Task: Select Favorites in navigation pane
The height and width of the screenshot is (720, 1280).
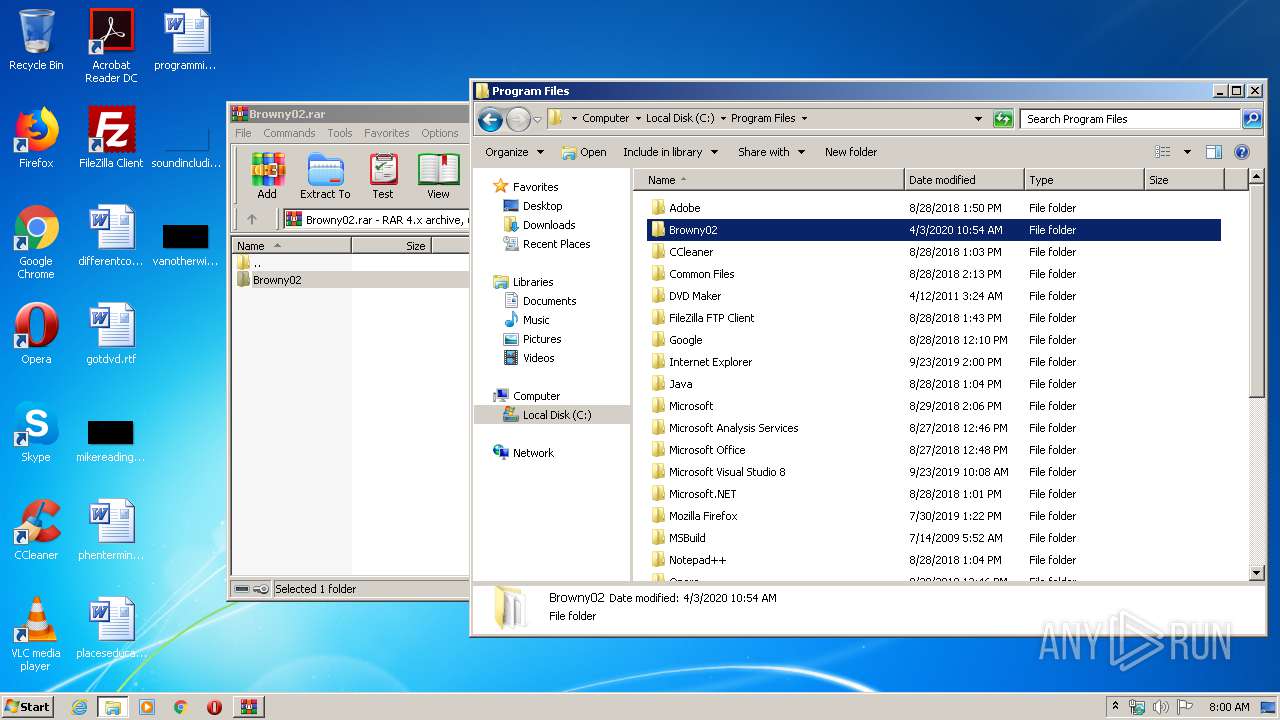Action: tap(535, 187)
